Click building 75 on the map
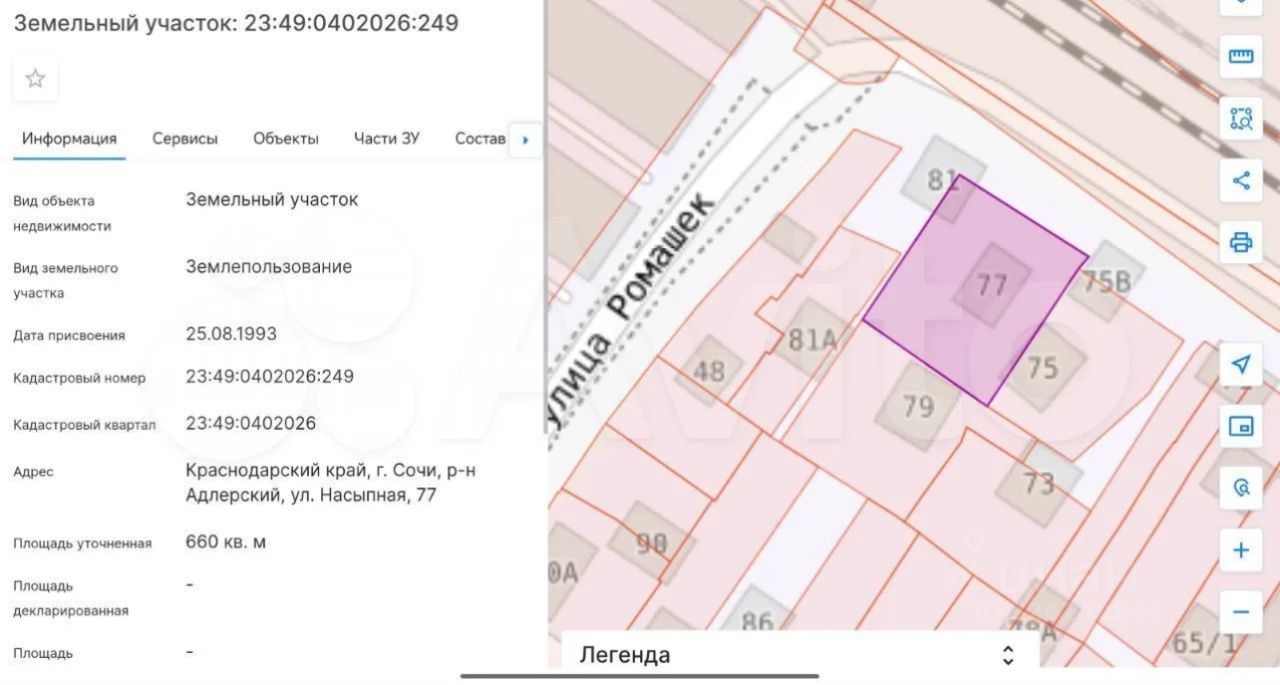The width and height of the screenshot is (1280, 685). click(1042, 368)
